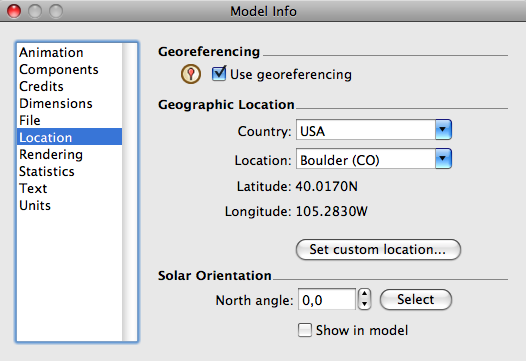
Task: Open the File panel
Action: [x=69, y=120]
